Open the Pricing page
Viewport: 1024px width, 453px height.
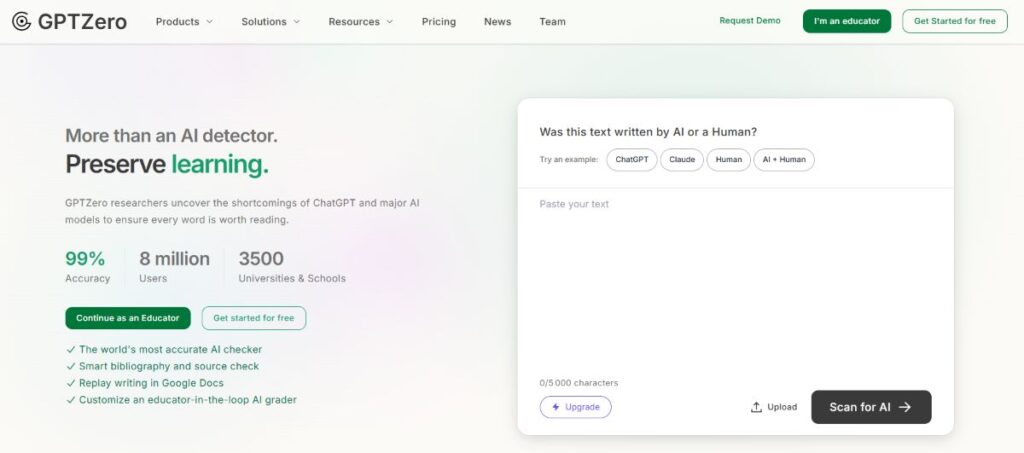coord(439,22)
